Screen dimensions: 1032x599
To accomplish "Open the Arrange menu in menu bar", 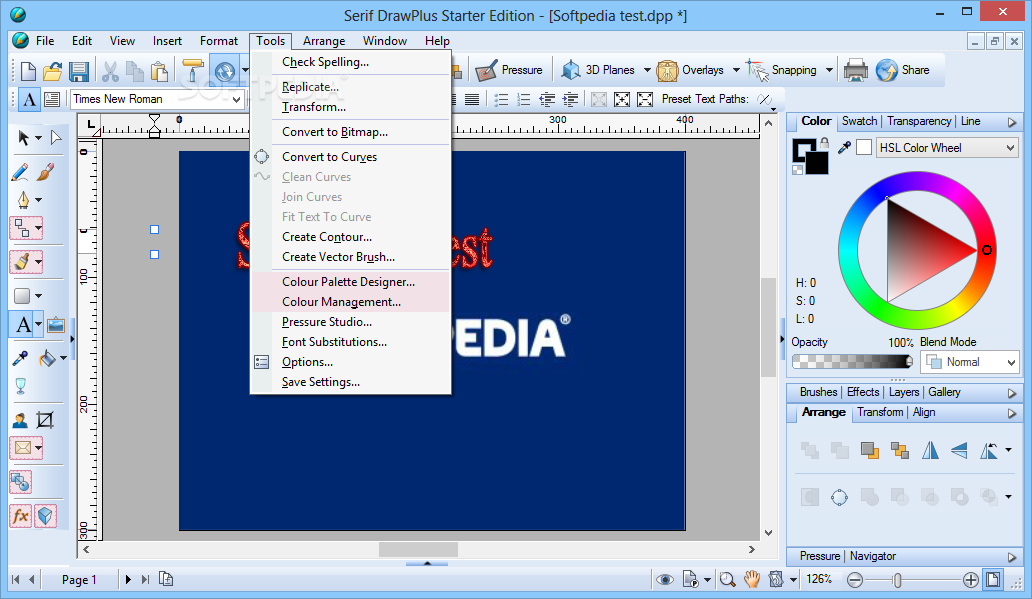I will click(324, 41).
